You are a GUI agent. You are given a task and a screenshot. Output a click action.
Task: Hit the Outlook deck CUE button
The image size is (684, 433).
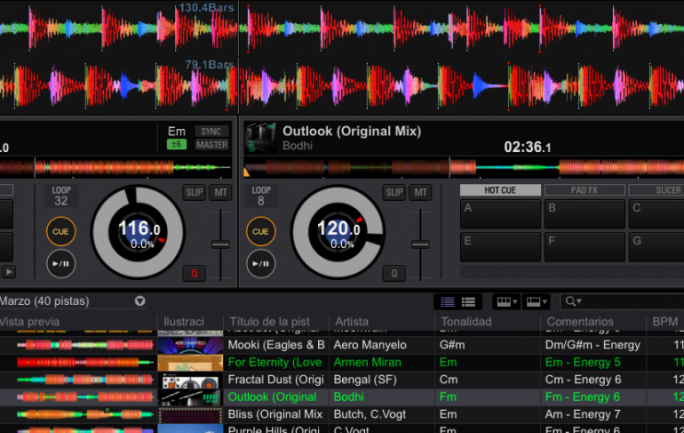(x=260, y=231)
